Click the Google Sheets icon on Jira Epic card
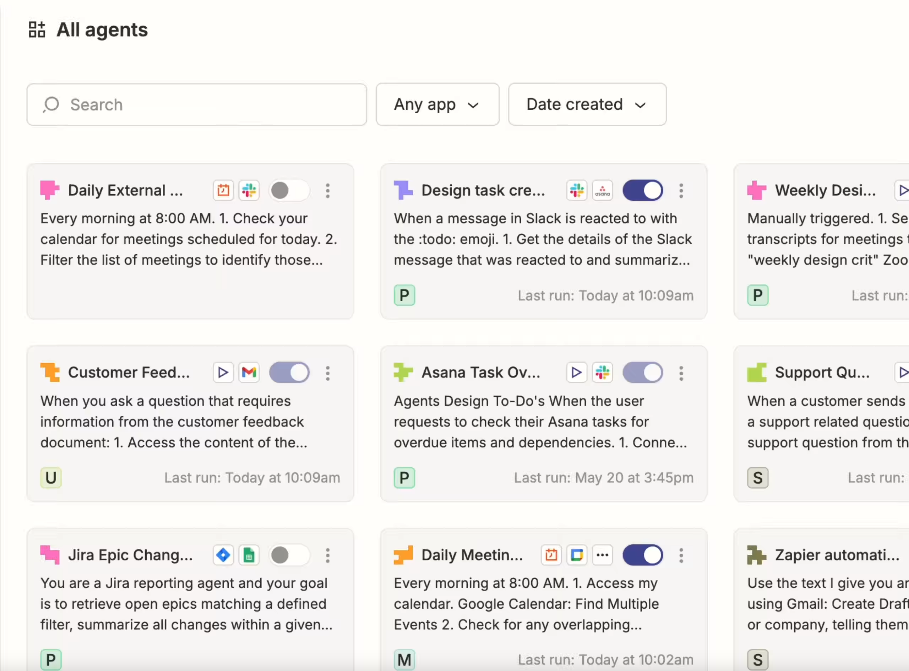 click(249, 555)
